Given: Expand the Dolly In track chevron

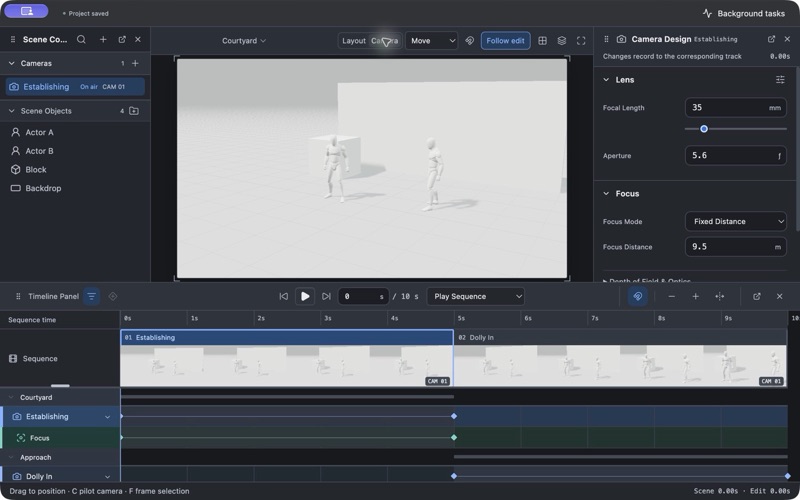Looking at the screenshot, I should (x=107, y=477).
